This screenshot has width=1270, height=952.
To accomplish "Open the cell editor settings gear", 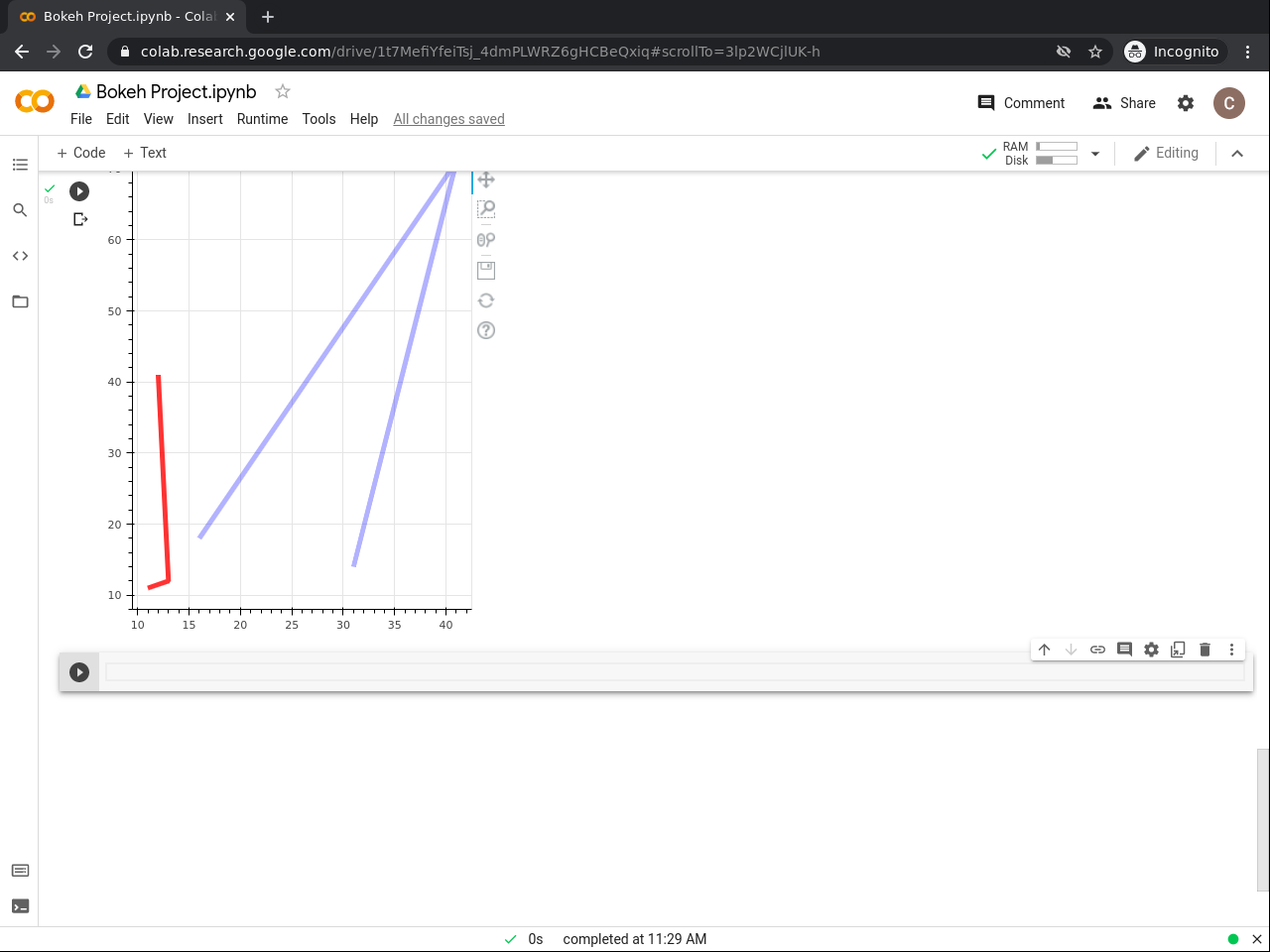I will tap(1152, 650).
